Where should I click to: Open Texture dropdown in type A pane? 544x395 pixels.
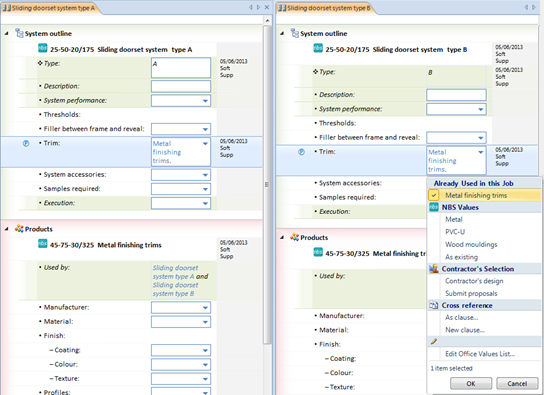click(x=205, y=379)
